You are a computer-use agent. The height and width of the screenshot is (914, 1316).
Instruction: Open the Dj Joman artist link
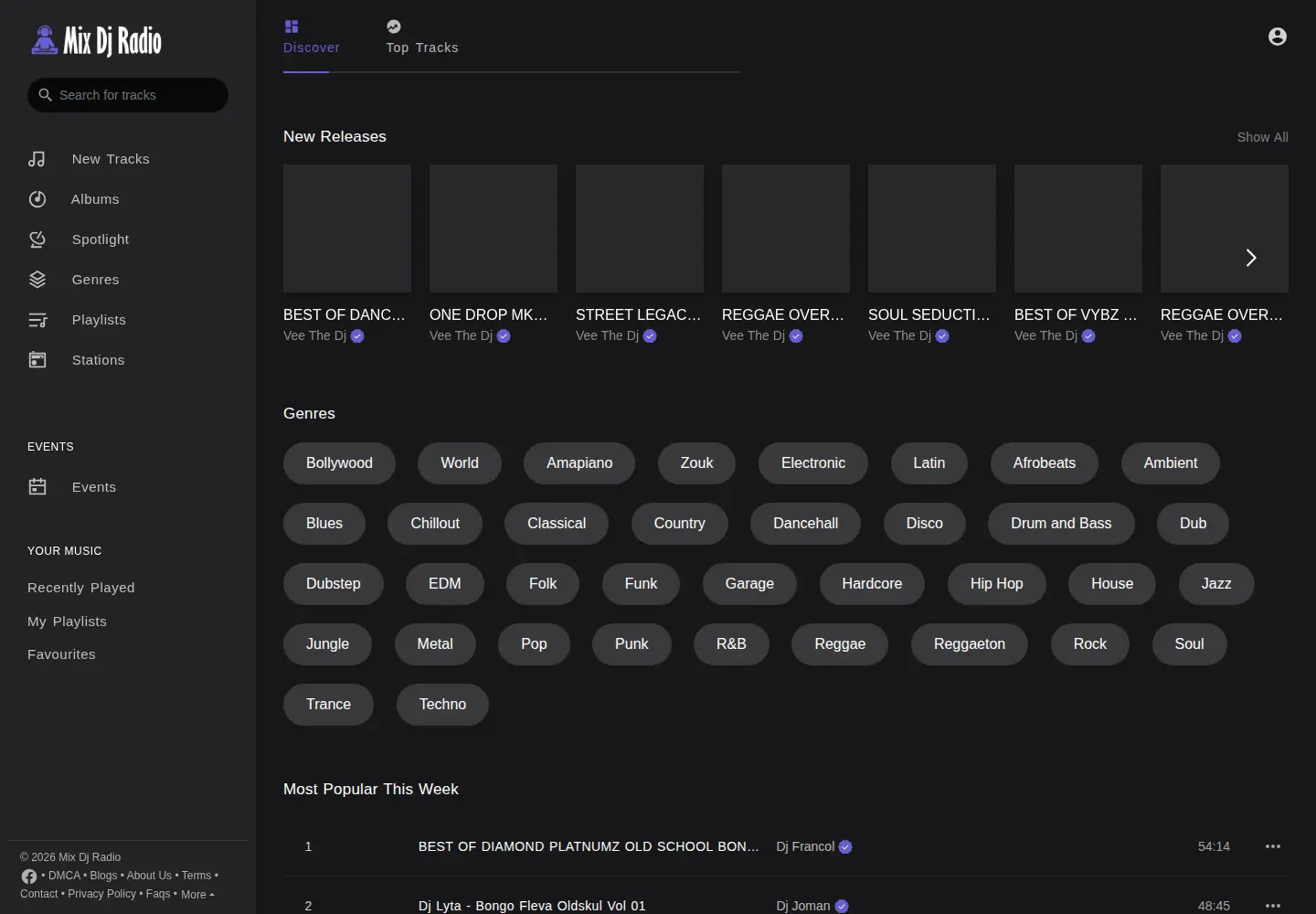[x=803, y=906]
